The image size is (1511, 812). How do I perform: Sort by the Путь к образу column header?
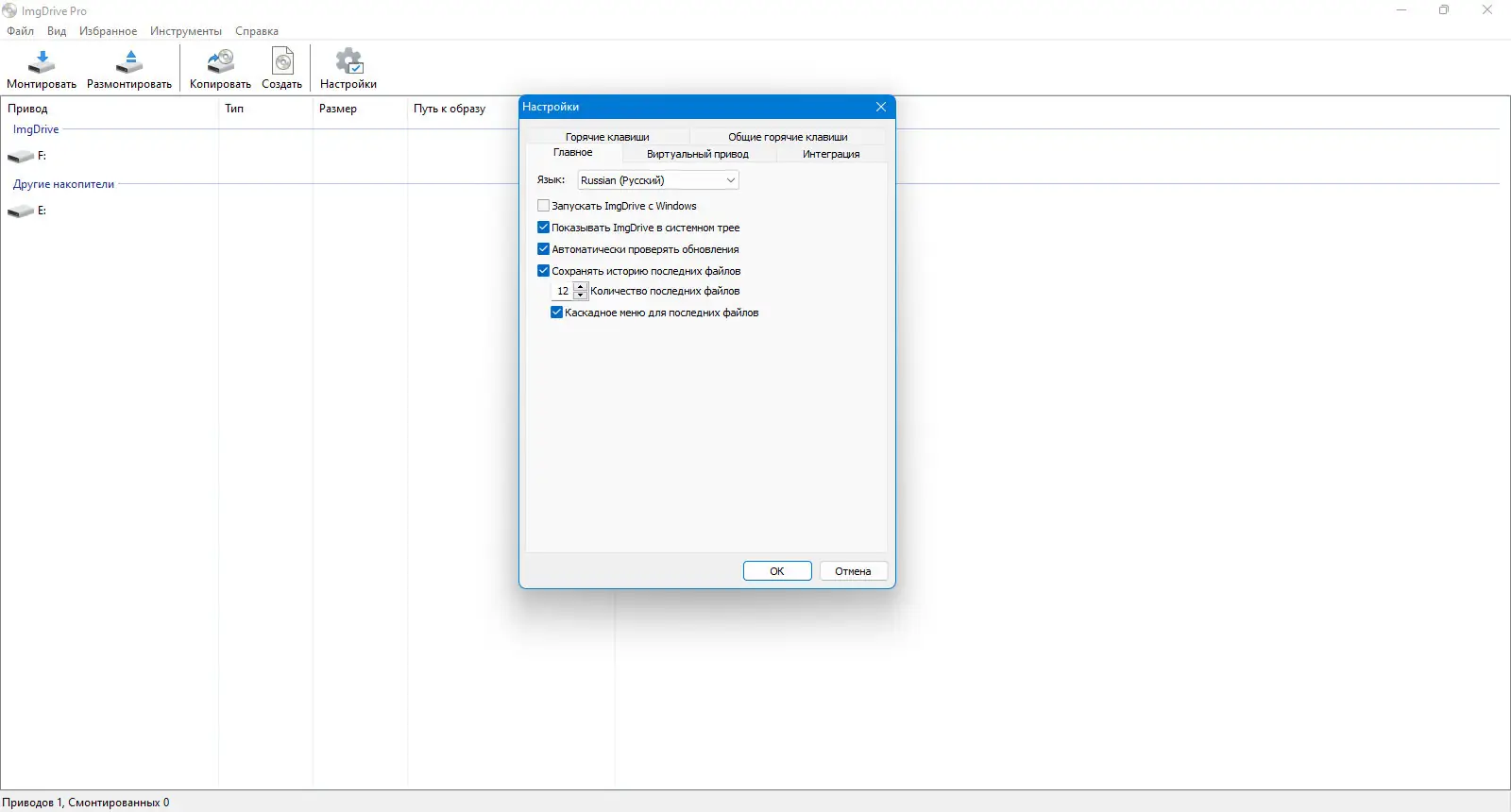[463, 109]
